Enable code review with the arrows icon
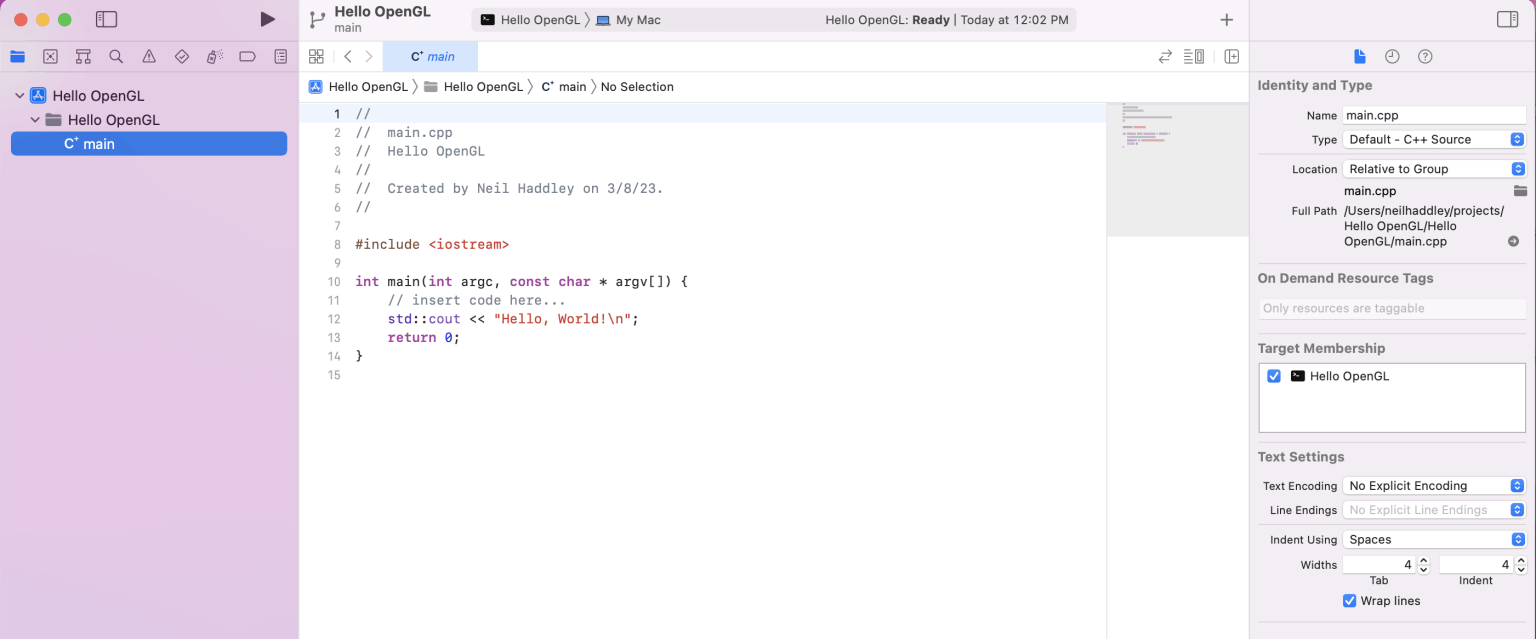 point(1165,57)
